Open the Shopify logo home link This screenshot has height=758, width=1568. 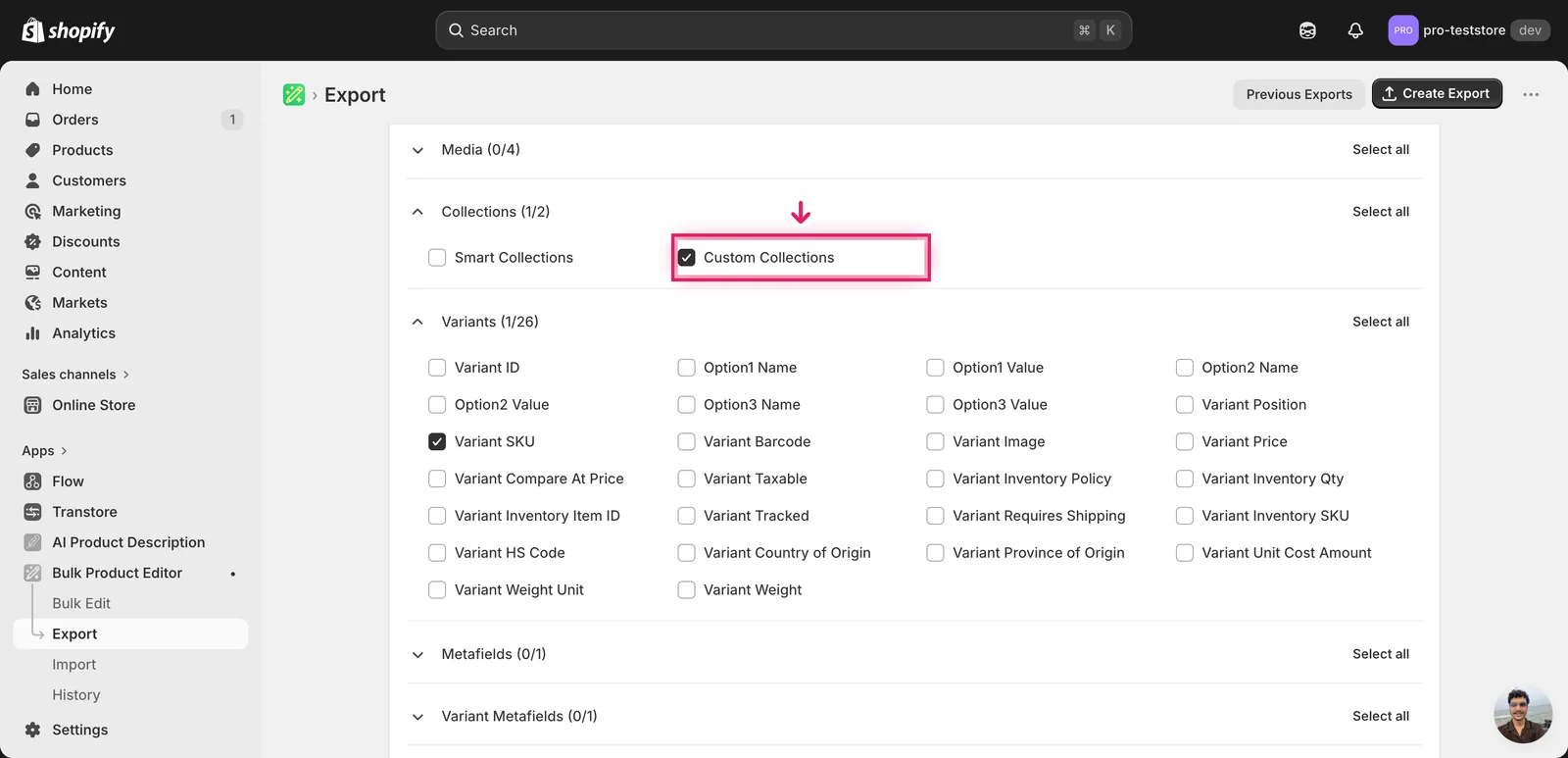pyautogui.click(x=68, y=30)
